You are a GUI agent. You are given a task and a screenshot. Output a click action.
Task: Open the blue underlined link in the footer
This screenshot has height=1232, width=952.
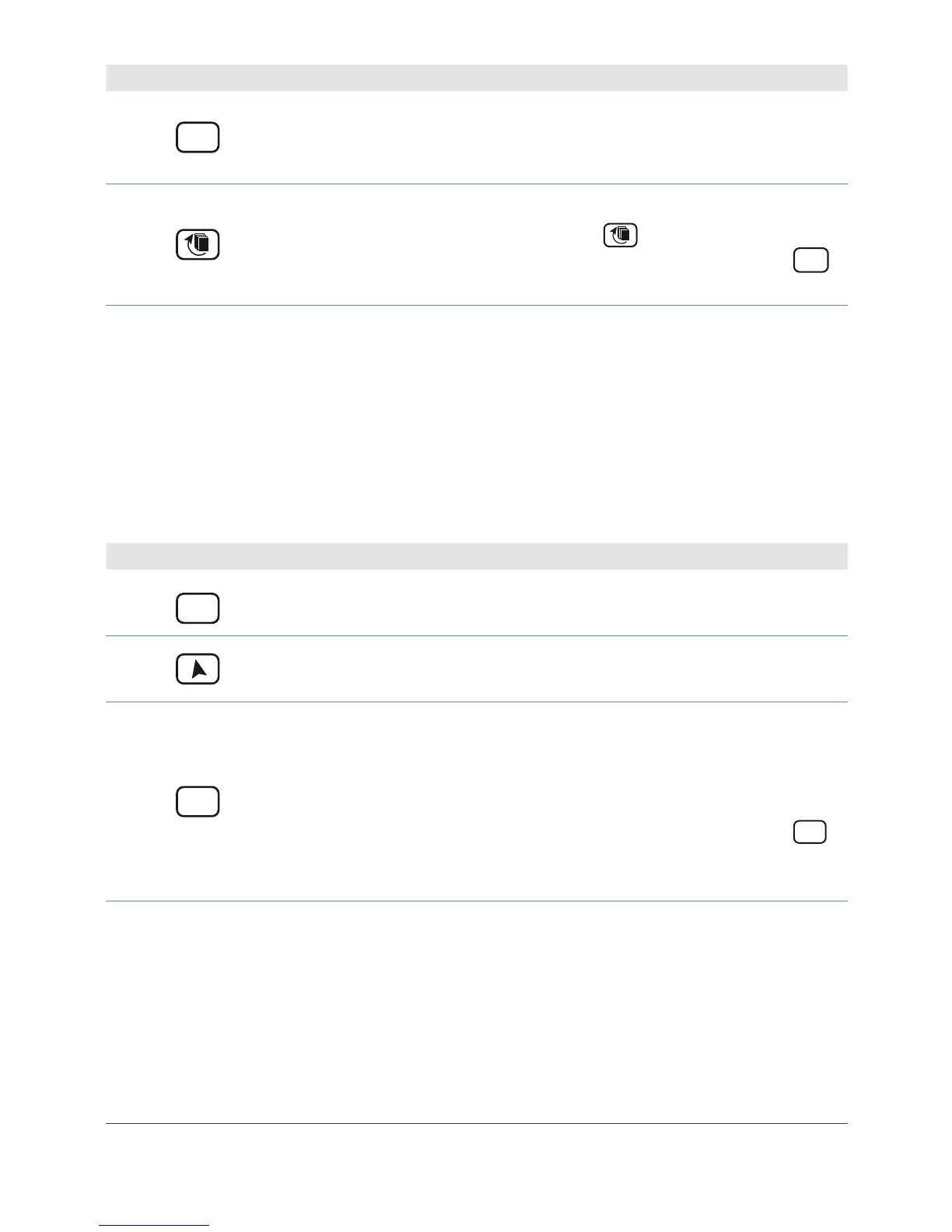154,1226
